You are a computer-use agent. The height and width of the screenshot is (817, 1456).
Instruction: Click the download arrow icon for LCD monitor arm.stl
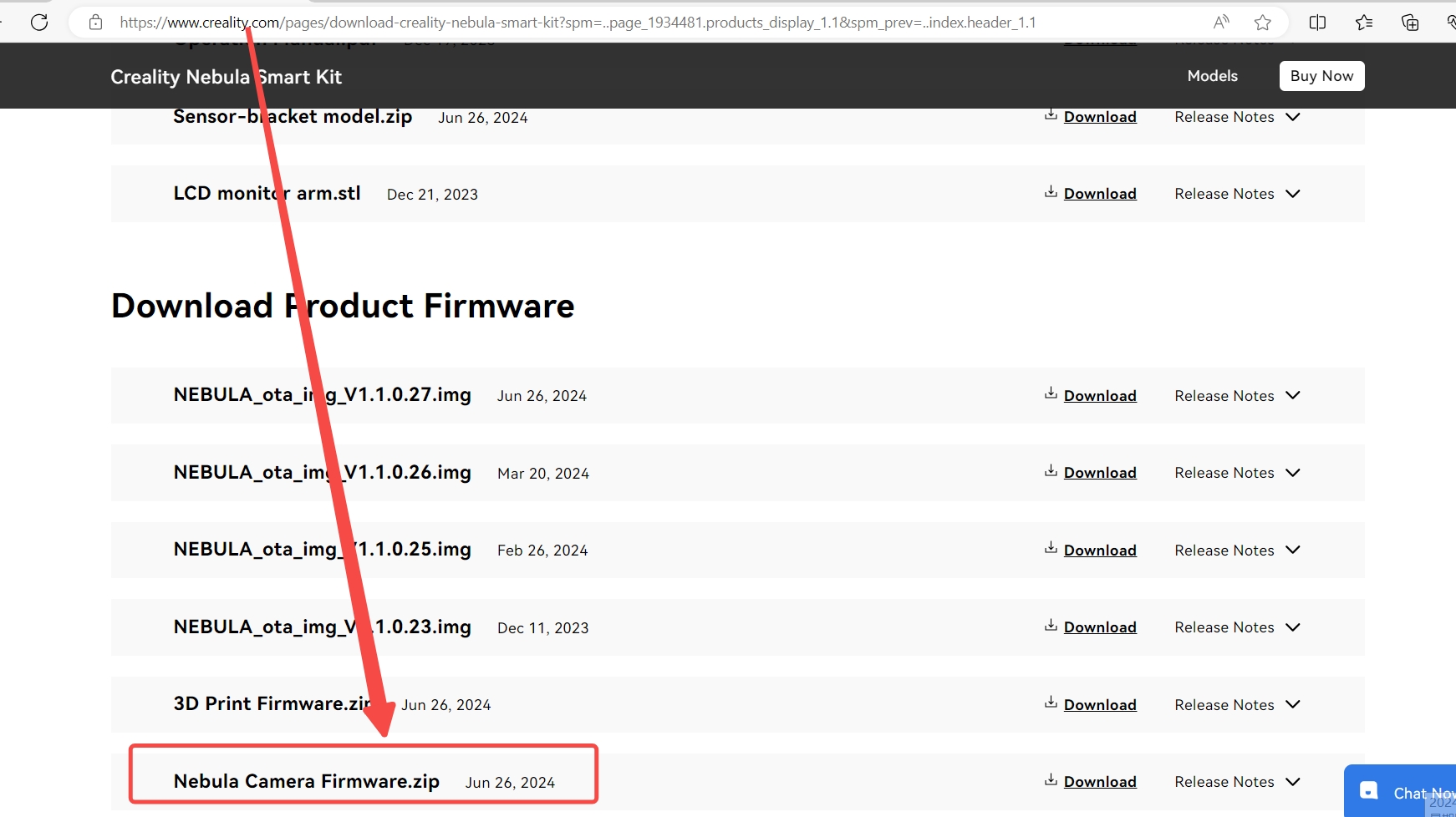point(1051,192)
